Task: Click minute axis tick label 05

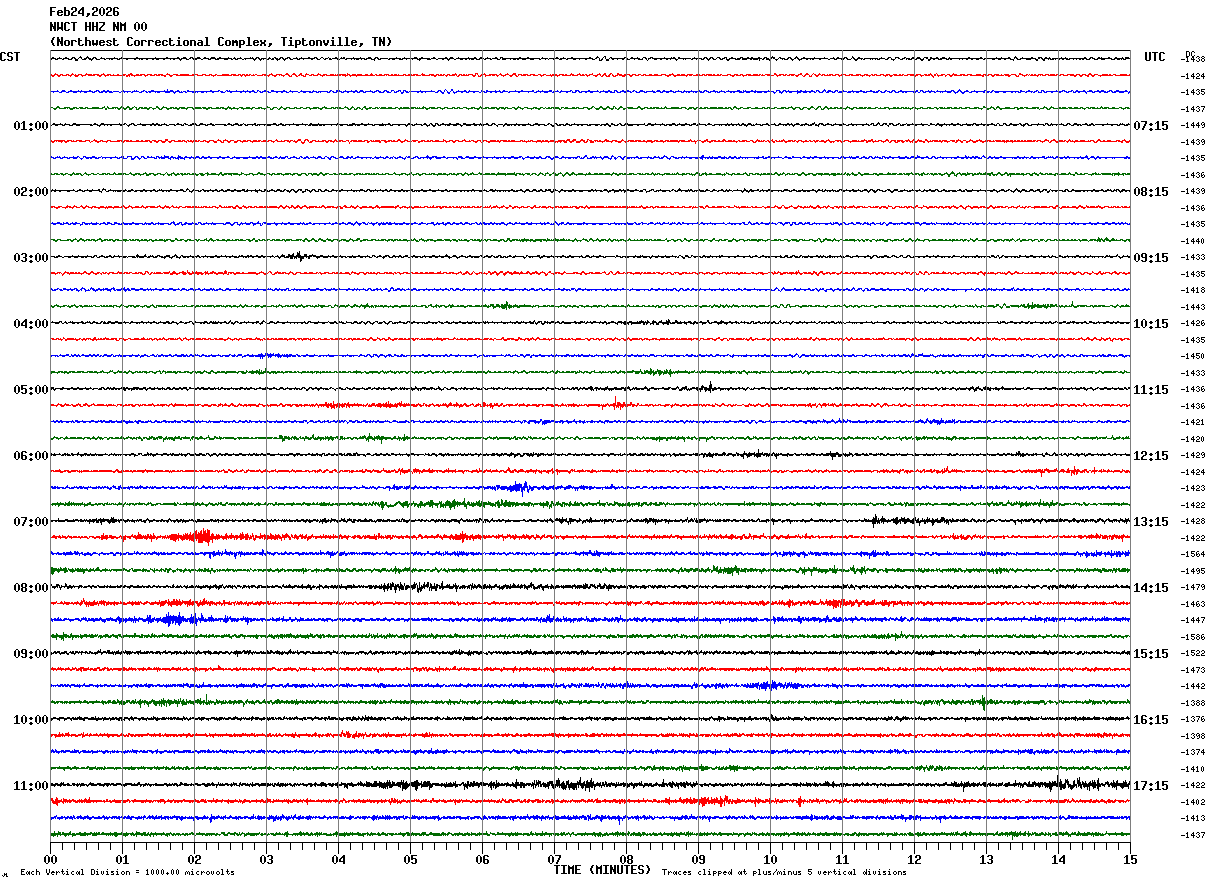Action: [410, 859]
